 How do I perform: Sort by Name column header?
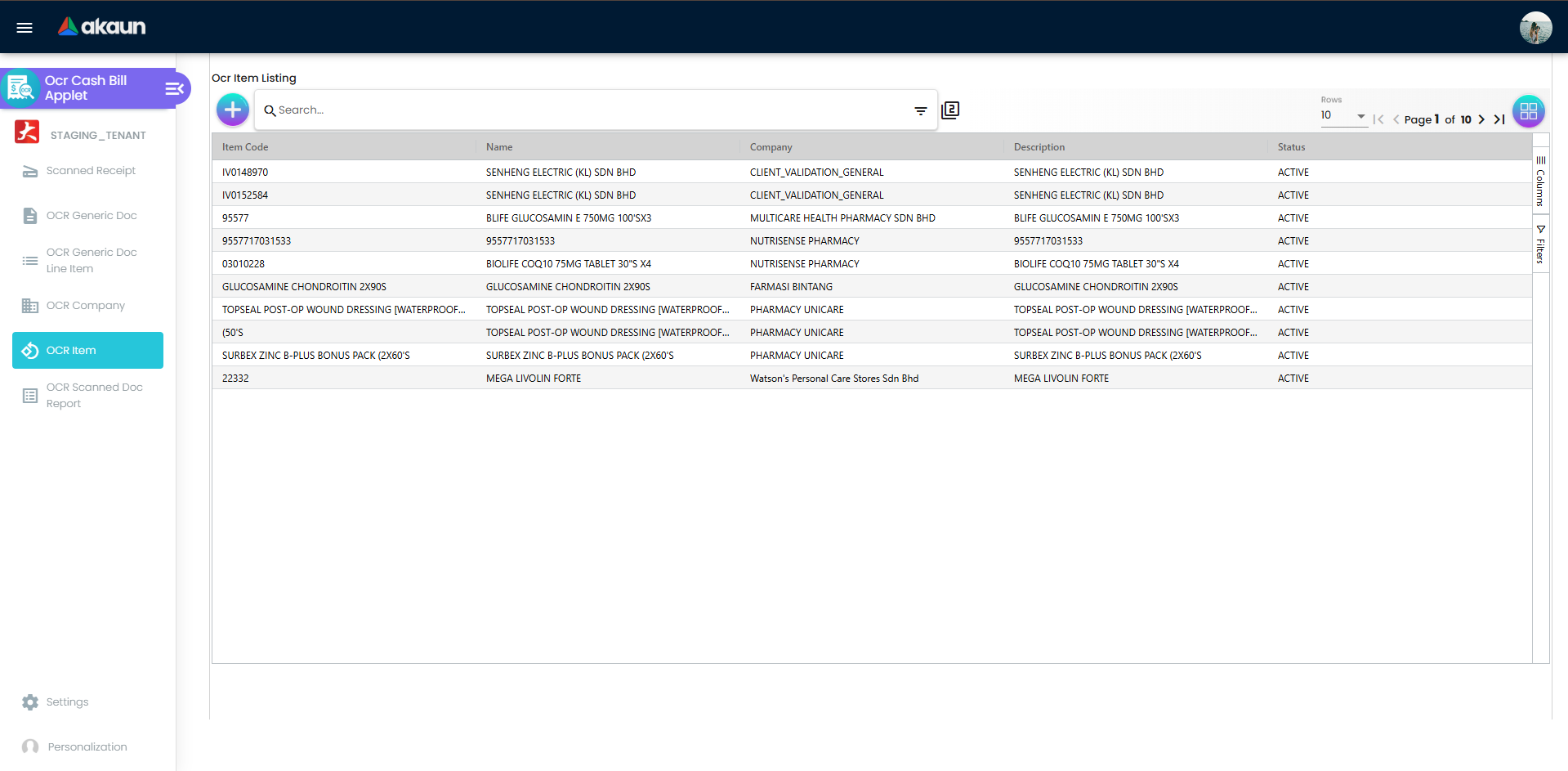point(608,147)
